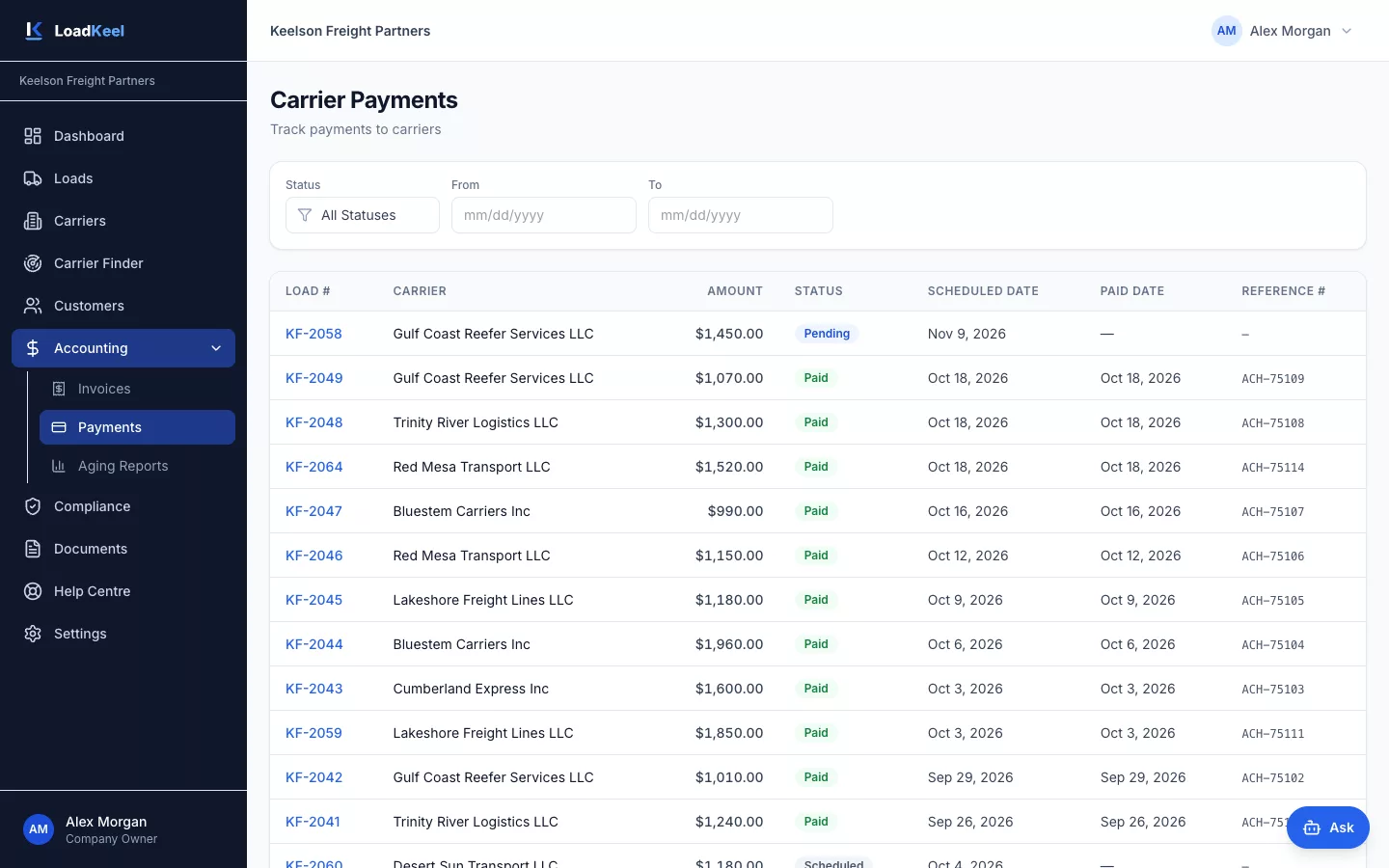Open the Invoices submenu item

(x=137, y=389)
